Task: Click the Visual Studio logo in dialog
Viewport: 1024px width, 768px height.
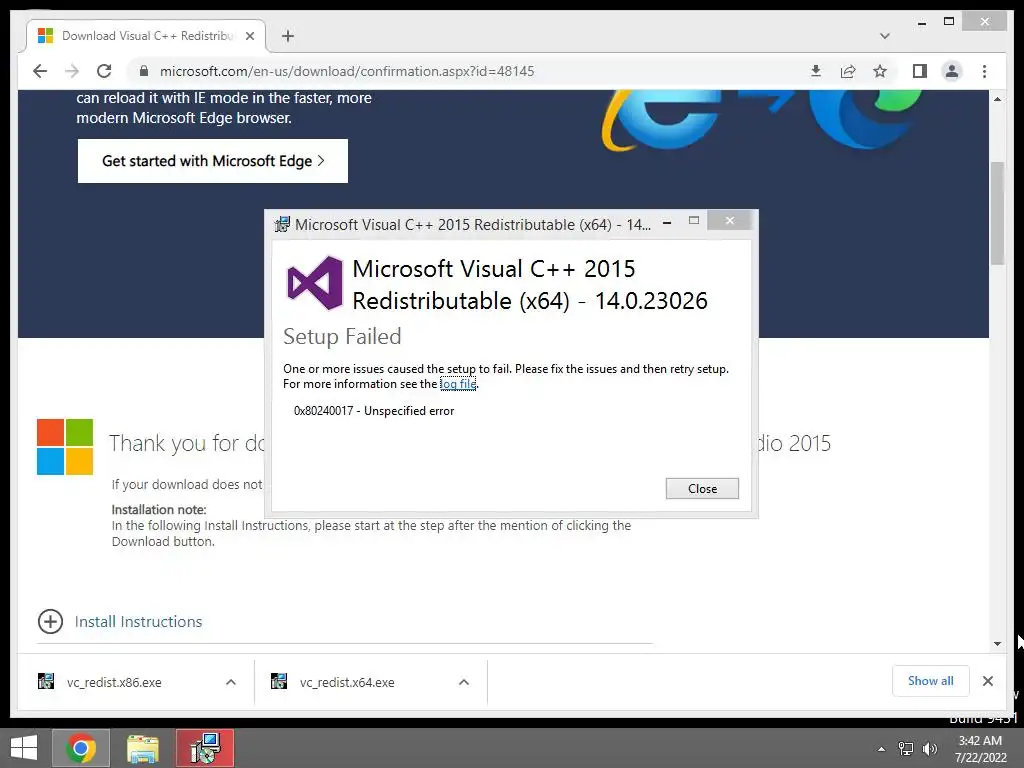Action: click(x=315, y=283)
